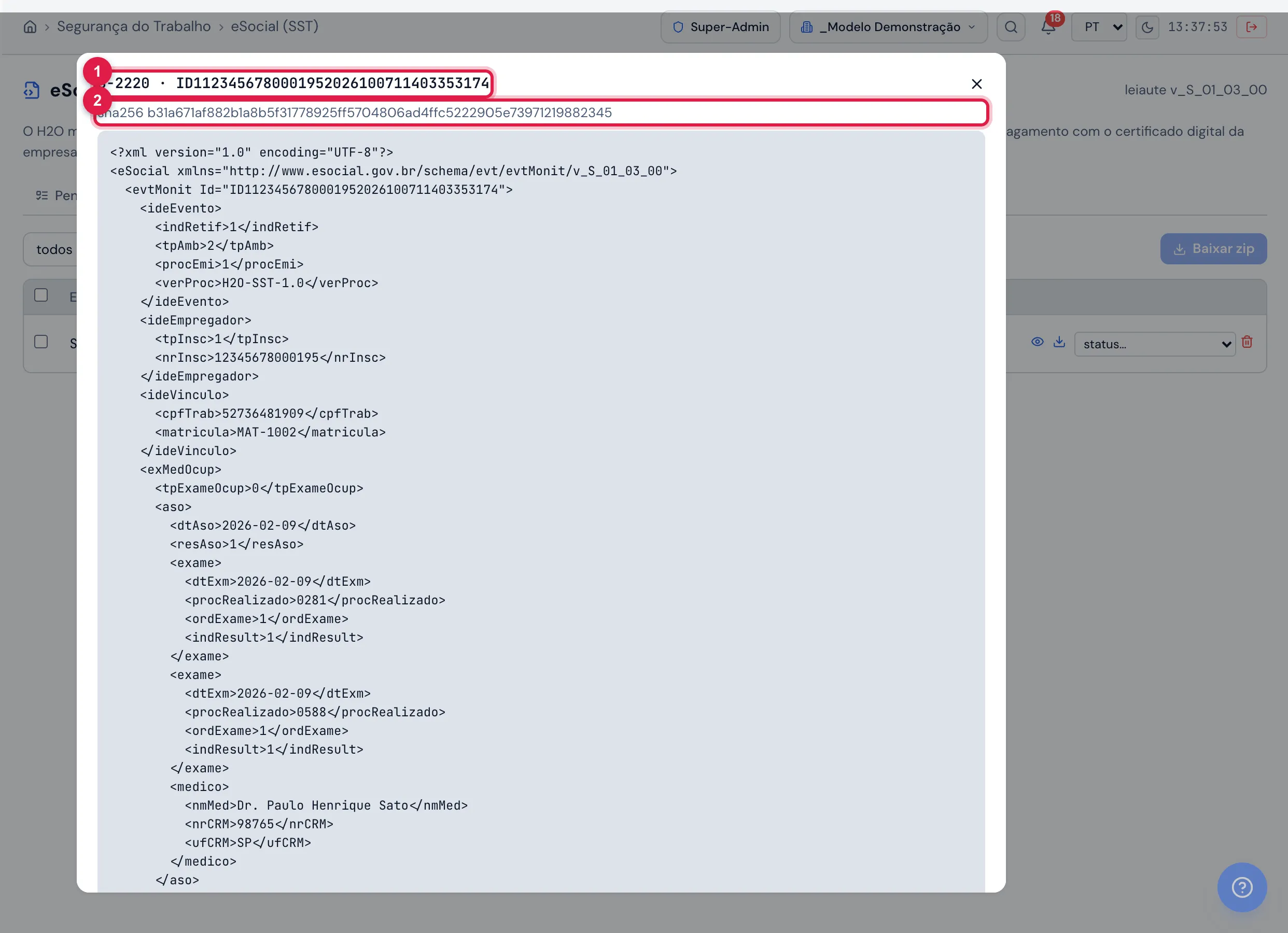This screenshot has width=1288, height=933.
Task: Click the tpExameOcup 0 line
Action: (259, 488)
